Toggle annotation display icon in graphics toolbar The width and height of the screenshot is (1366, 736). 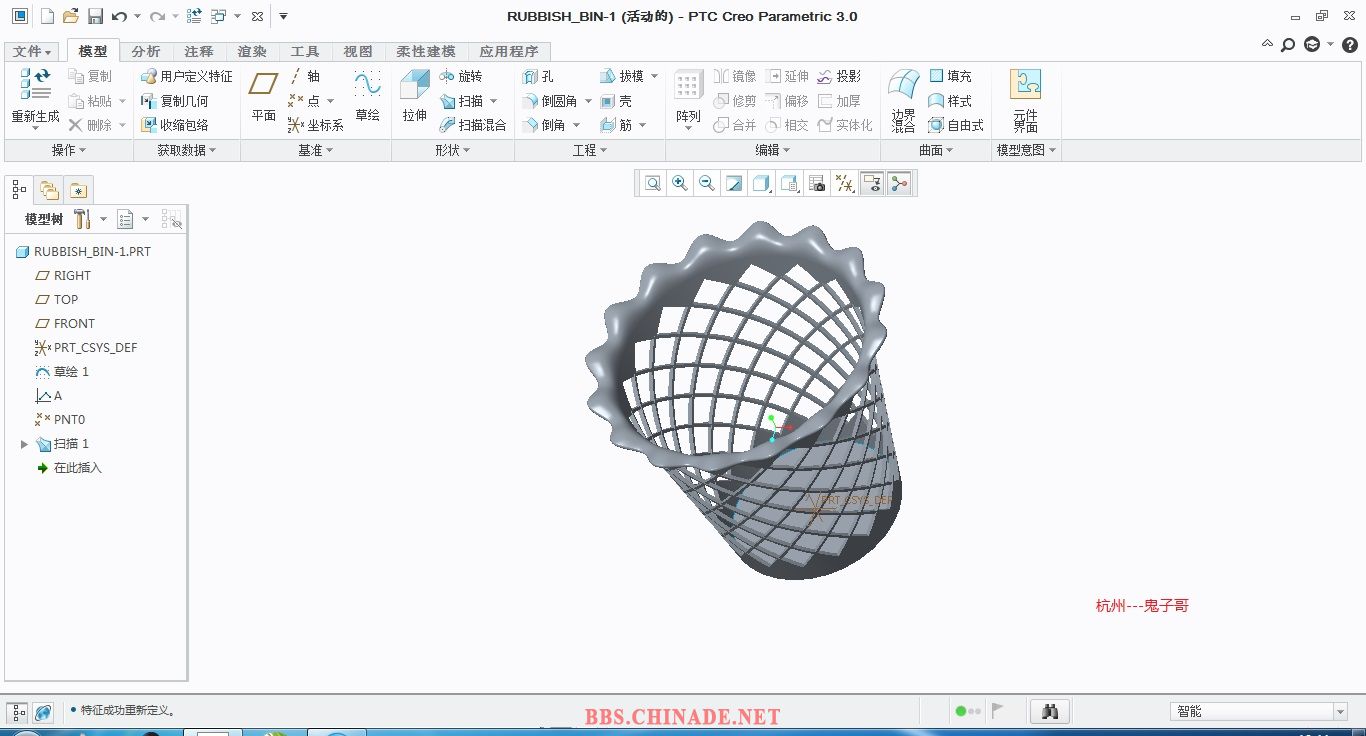[872, 183]
